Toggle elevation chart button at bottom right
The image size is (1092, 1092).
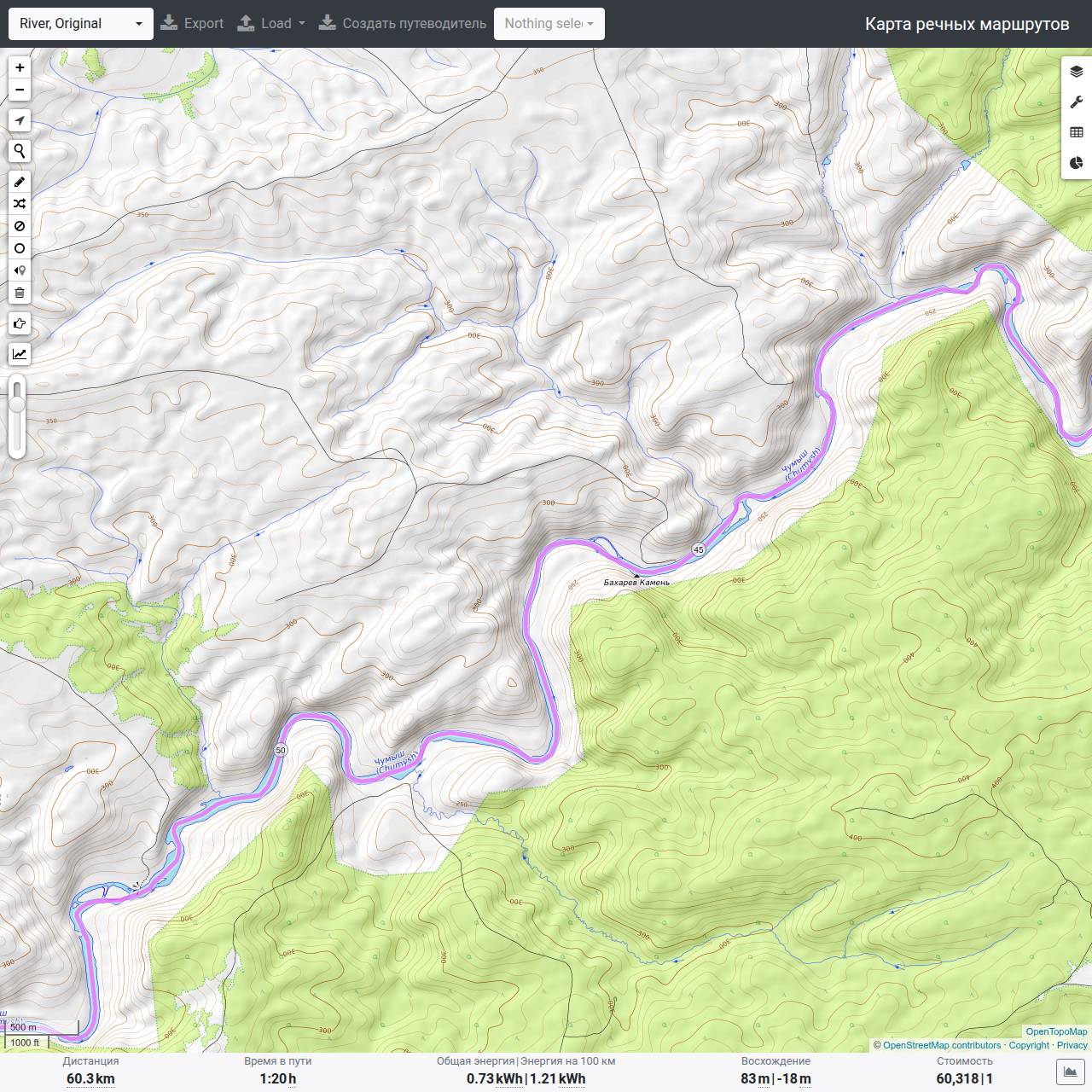[x=1070, y=1072]
